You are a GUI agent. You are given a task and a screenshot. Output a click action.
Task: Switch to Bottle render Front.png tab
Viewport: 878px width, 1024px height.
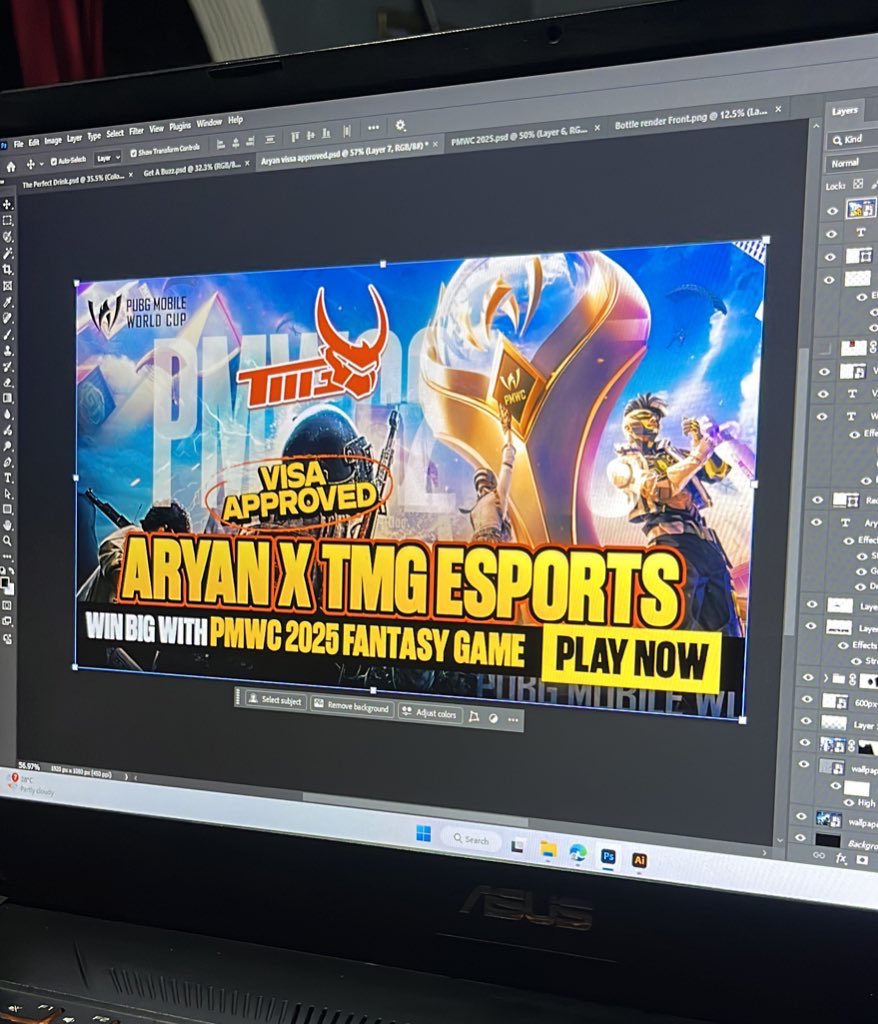pyautogui.click(x=691, y=118)
